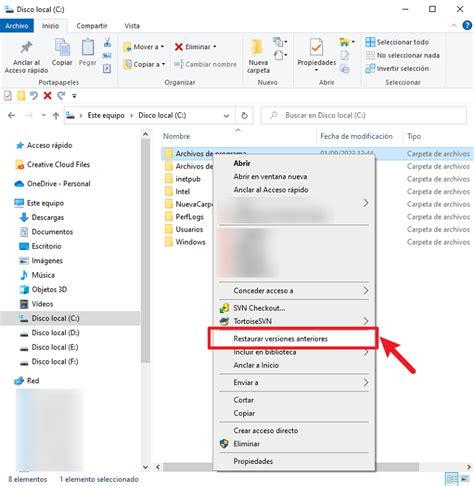Viewport: 474px width, 486px height.
Task: Click Cambiar nombre in Organizar group
Action: pyautogui.click(x=205, y=64)
